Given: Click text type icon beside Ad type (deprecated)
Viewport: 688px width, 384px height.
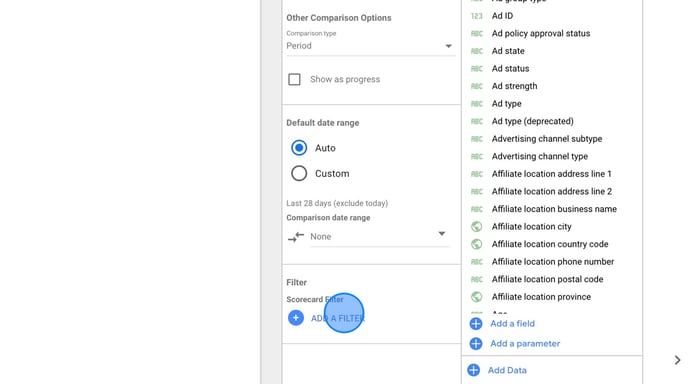Looking at the screenshot, I should click(477, 121).
